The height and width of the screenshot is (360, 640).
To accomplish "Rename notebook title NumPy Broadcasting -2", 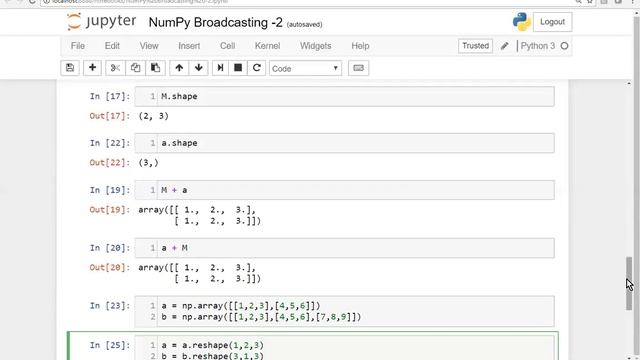I will 216,22.
